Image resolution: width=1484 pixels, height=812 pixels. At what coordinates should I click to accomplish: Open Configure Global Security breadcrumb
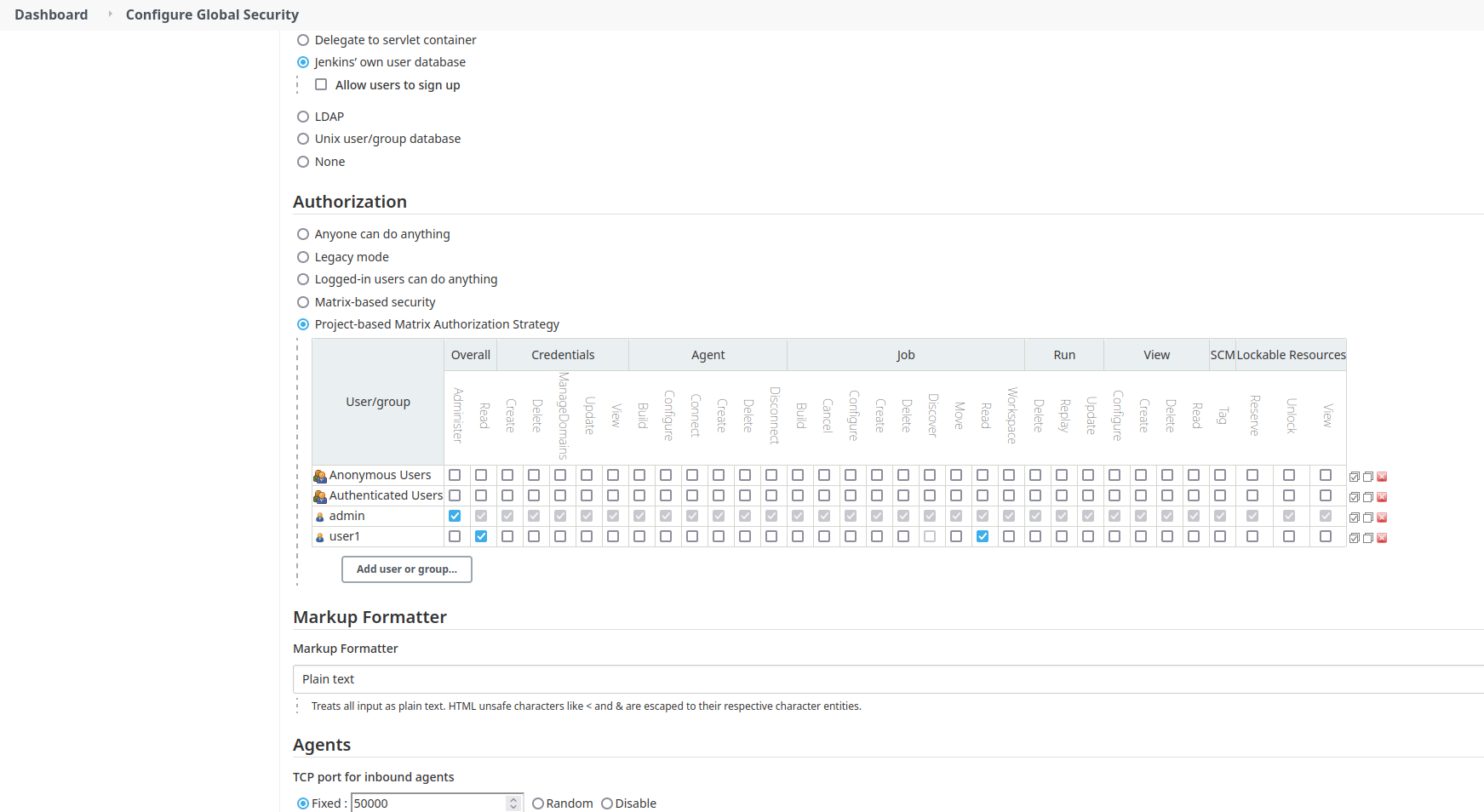(212, 14)
